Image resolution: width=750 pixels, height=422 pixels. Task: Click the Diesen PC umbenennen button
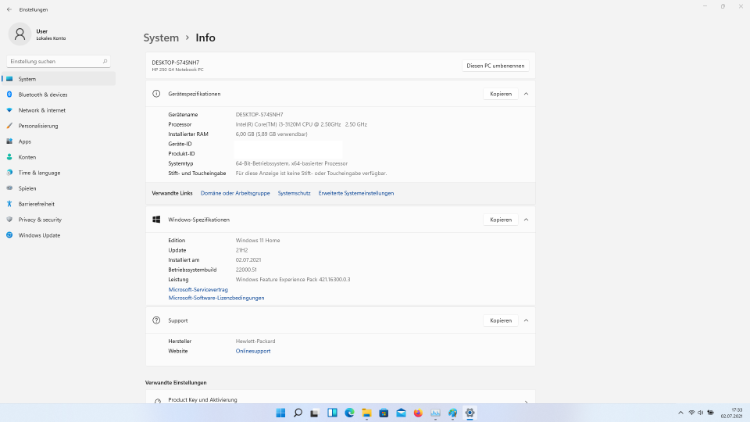click(496, 66)
